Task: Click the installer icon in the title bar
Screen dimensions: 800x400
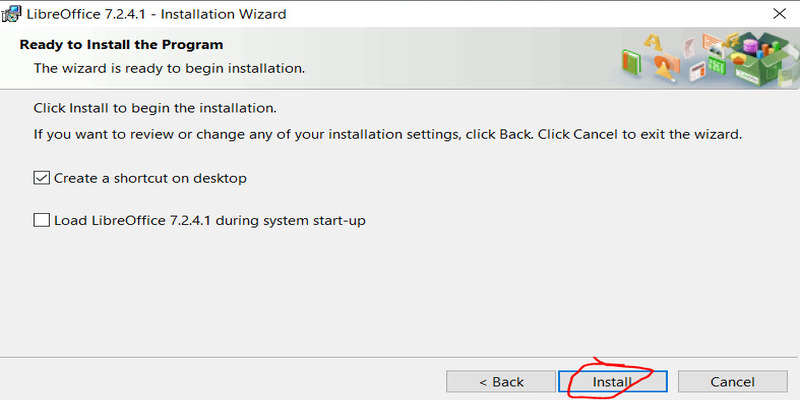Action: tap(11, 14)
